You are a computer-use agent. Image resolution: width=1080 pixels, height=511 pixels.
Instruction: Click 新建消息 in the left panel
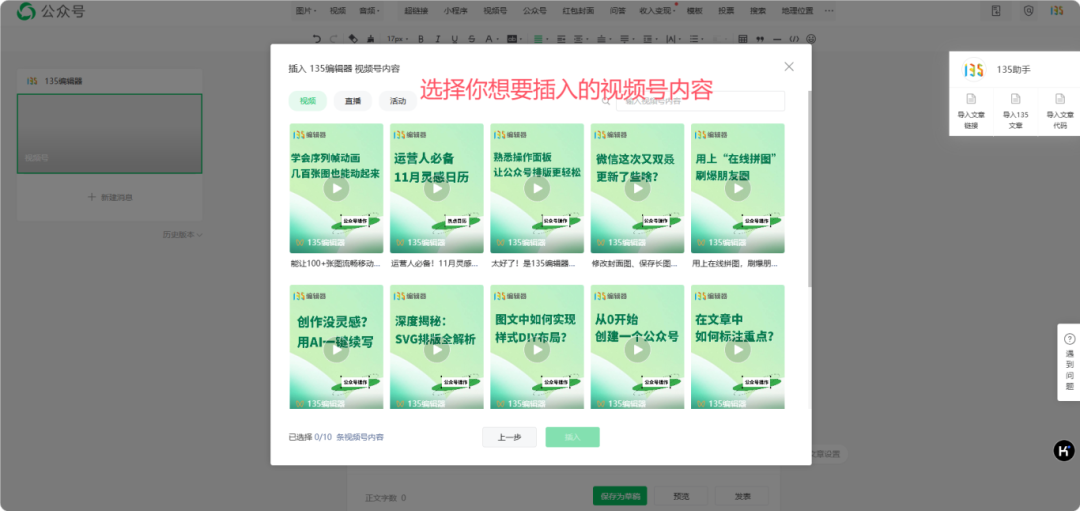tap(110, 198)
